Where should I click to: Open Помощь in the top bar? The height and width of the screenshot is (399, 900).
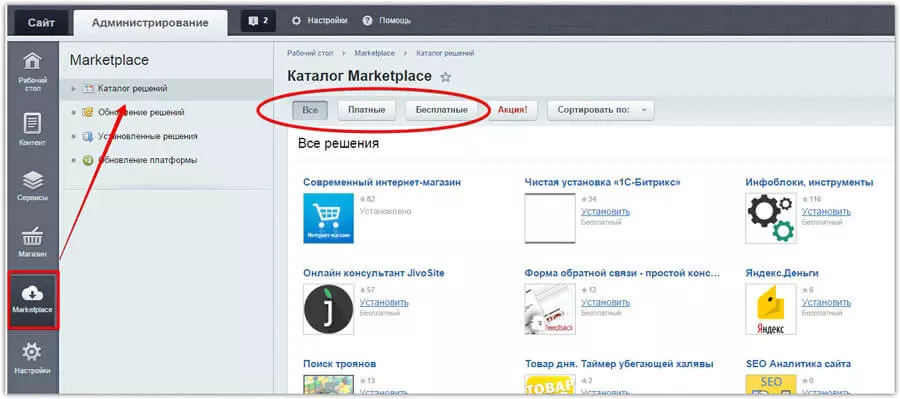point(395,21)
